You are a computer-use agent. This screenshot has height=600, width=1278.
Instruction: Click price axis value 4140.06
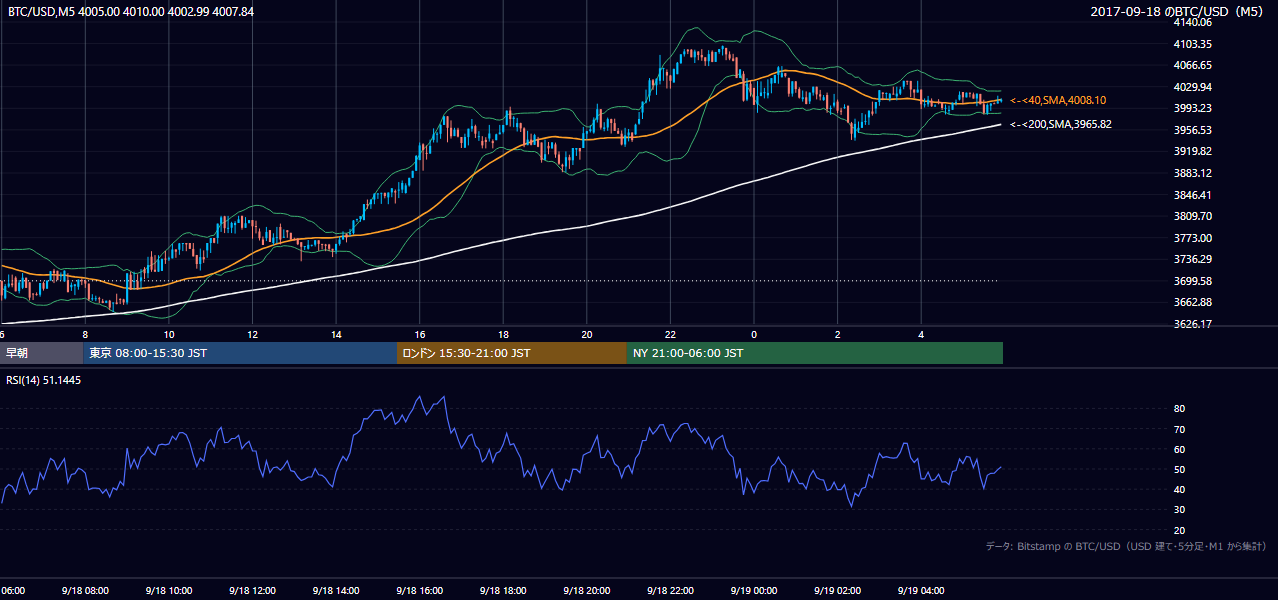(x=1193, y=22)
